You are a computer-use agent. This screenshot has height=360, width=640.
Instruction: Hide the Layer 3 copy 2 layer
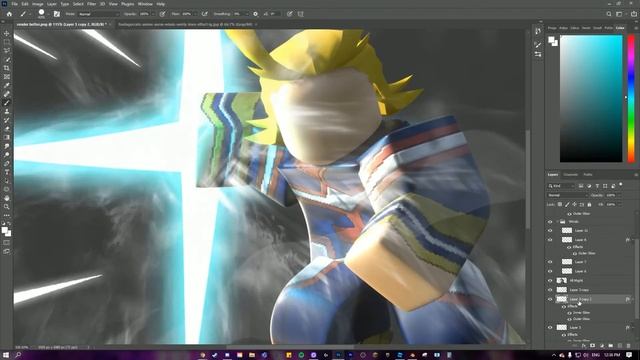pos(550,299)
